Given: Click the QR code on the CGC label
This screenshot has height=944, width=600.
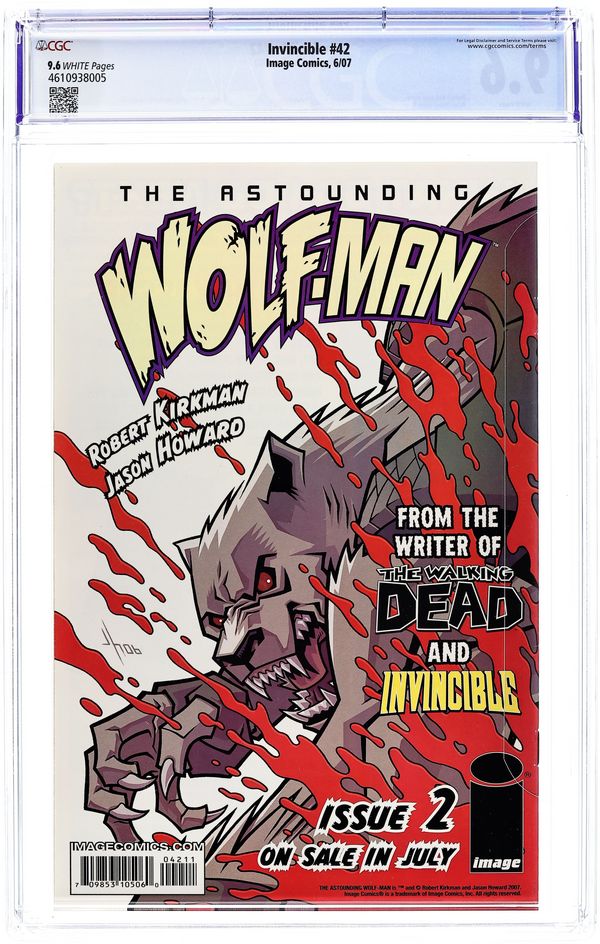Looking at the screenshot, I should pos(63,100).
